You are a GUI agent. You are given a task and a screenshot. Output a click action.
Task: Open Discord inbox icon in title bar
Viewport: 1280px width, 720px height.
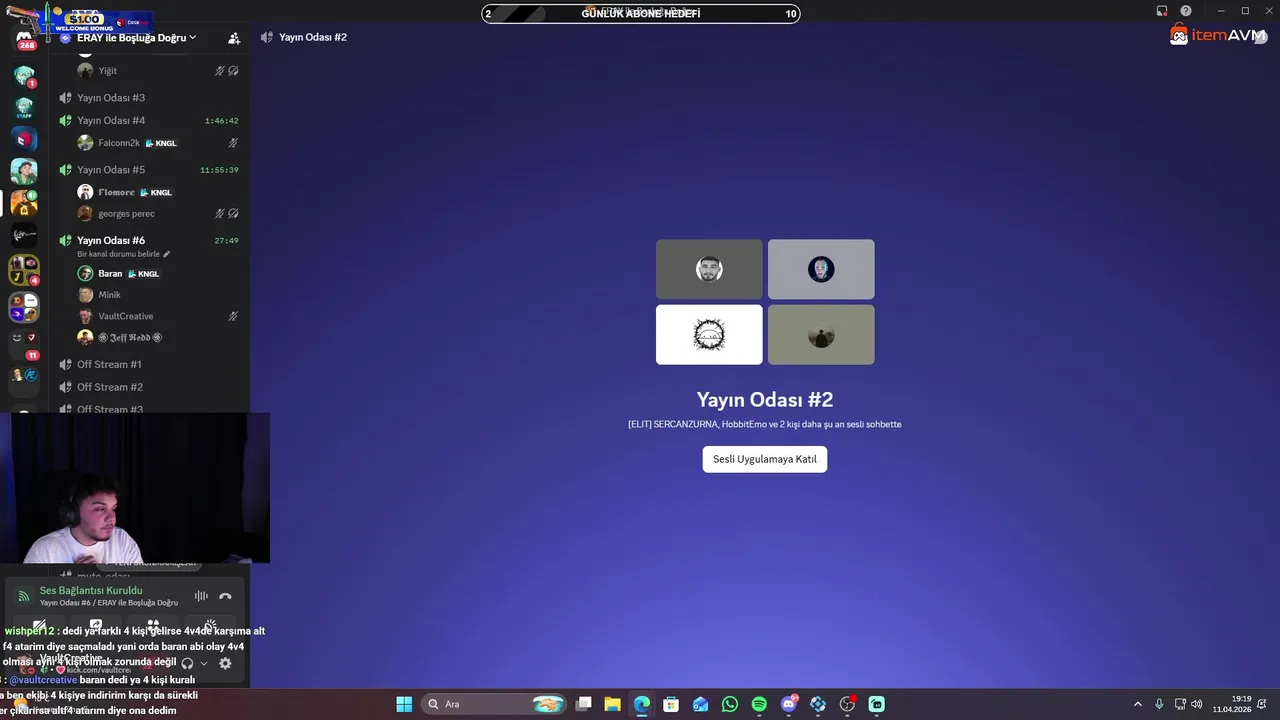point(1162,10)
